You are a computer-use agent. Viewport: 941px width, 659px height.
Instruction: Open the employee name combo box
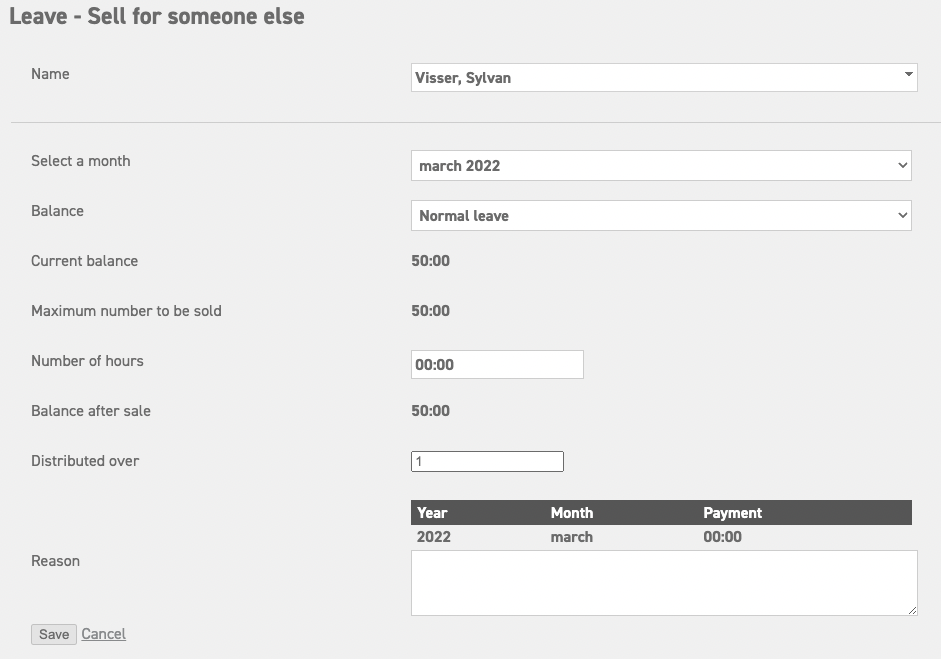664,77
